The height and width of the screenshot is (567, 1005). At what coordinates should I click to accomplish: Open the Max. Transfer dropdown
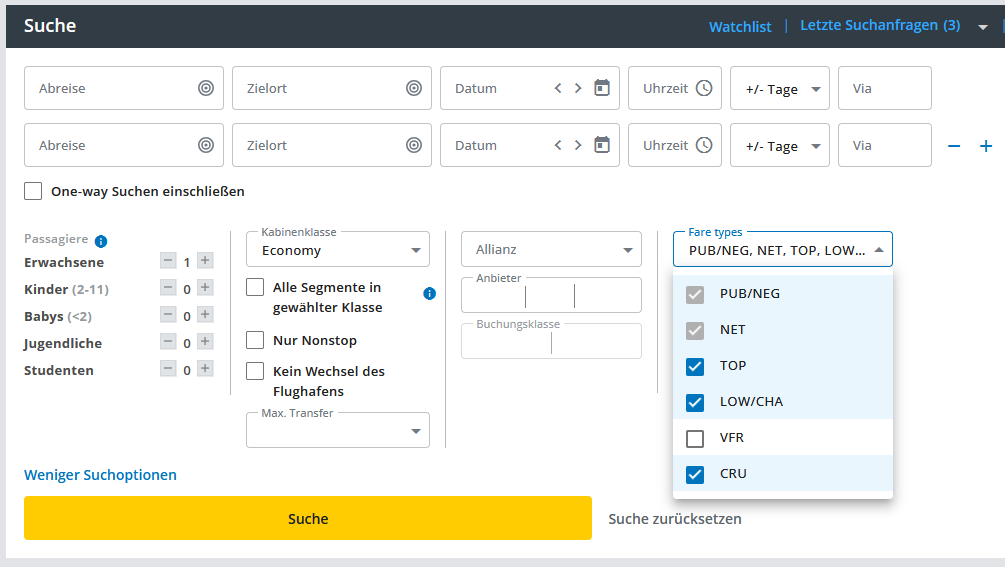[x=338, y=430]
